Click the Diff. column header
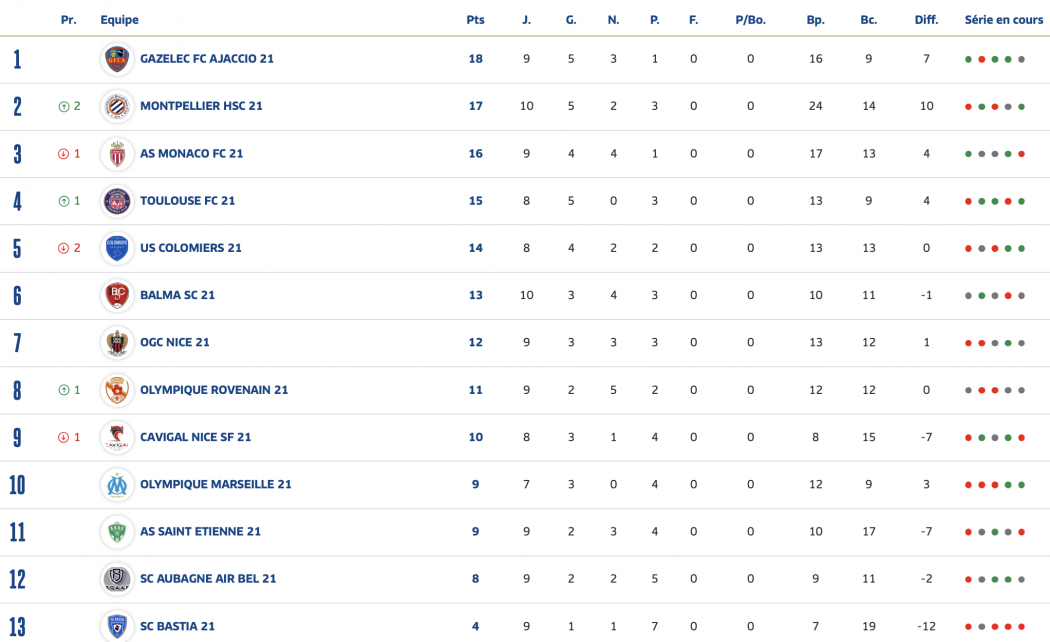 926,20
